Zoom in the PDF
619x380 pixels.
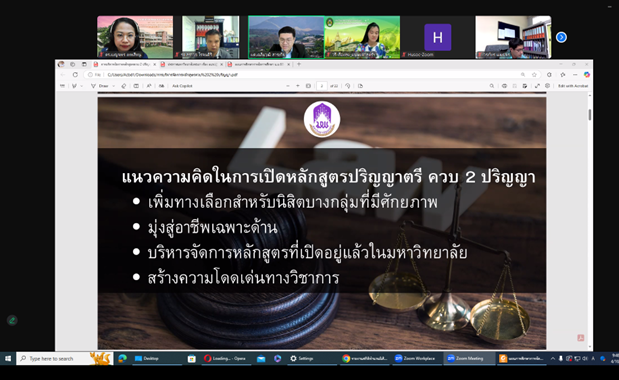pyautogui.click(x=298, y=86)
